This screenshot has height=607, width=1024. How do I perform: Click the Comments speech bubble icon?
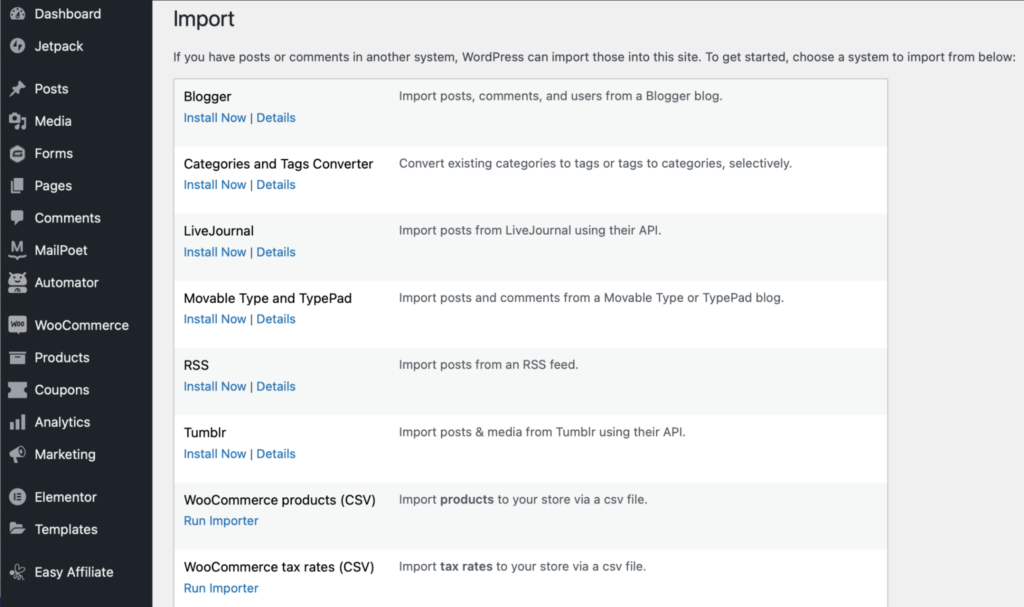[18, 218]
